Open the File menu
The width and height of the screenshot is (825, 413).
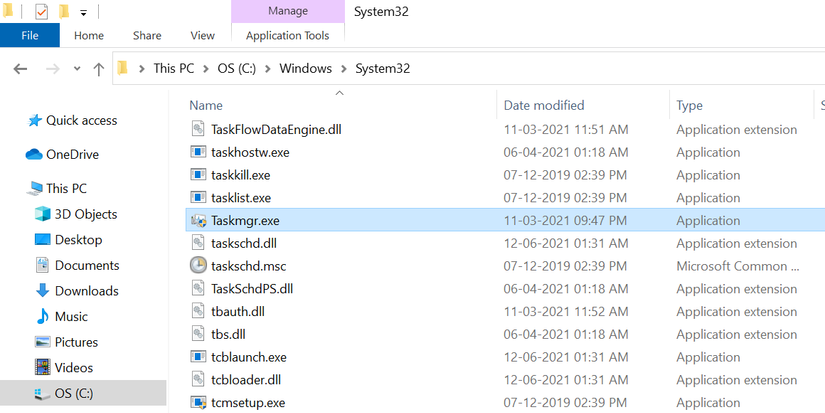tap(30, 35)
